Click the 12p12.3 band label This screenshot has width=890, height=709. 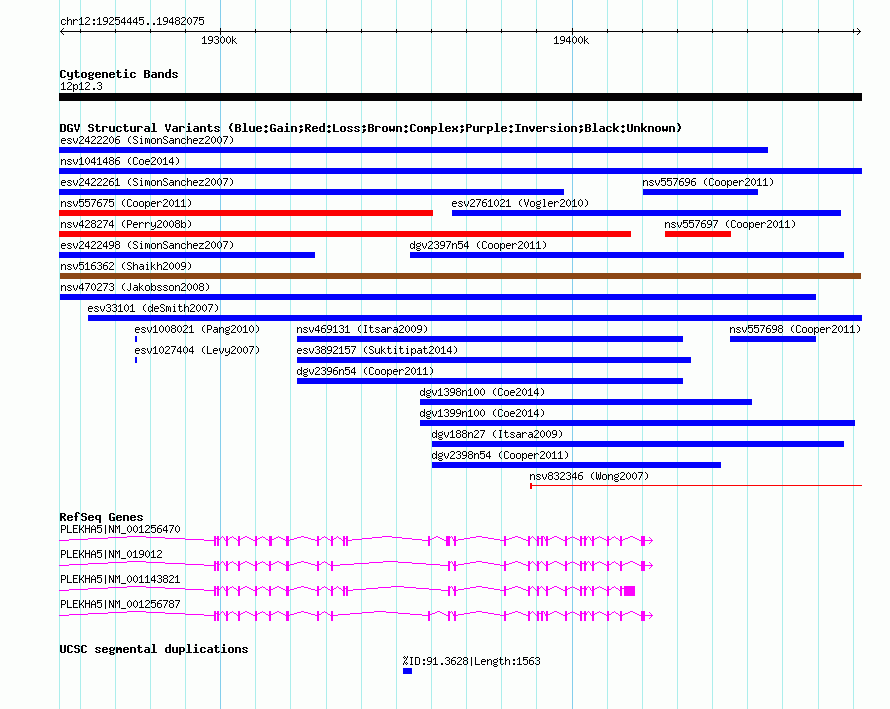81,86
